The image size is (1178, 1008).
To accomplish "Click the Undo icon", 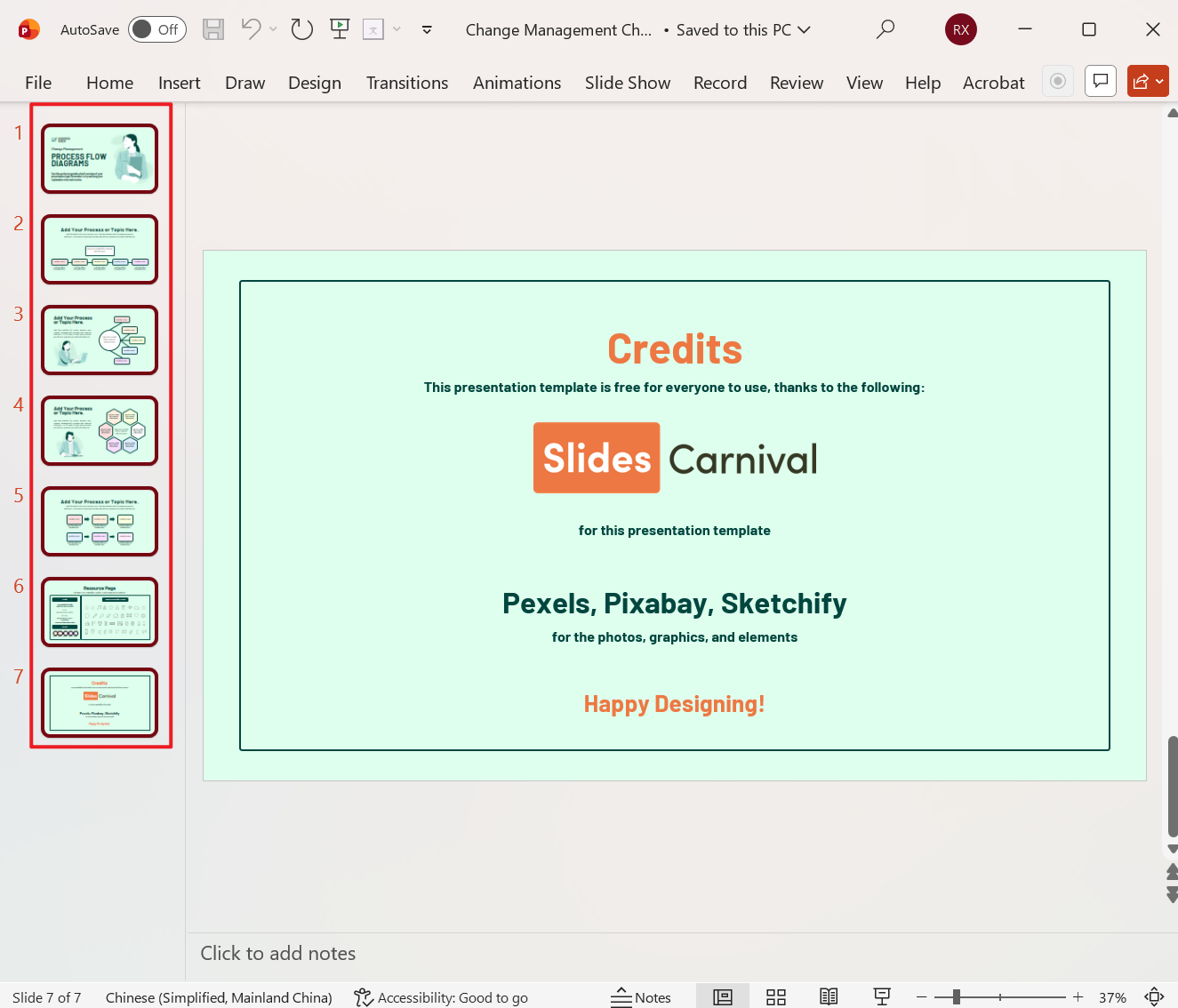I will point(250,29).
